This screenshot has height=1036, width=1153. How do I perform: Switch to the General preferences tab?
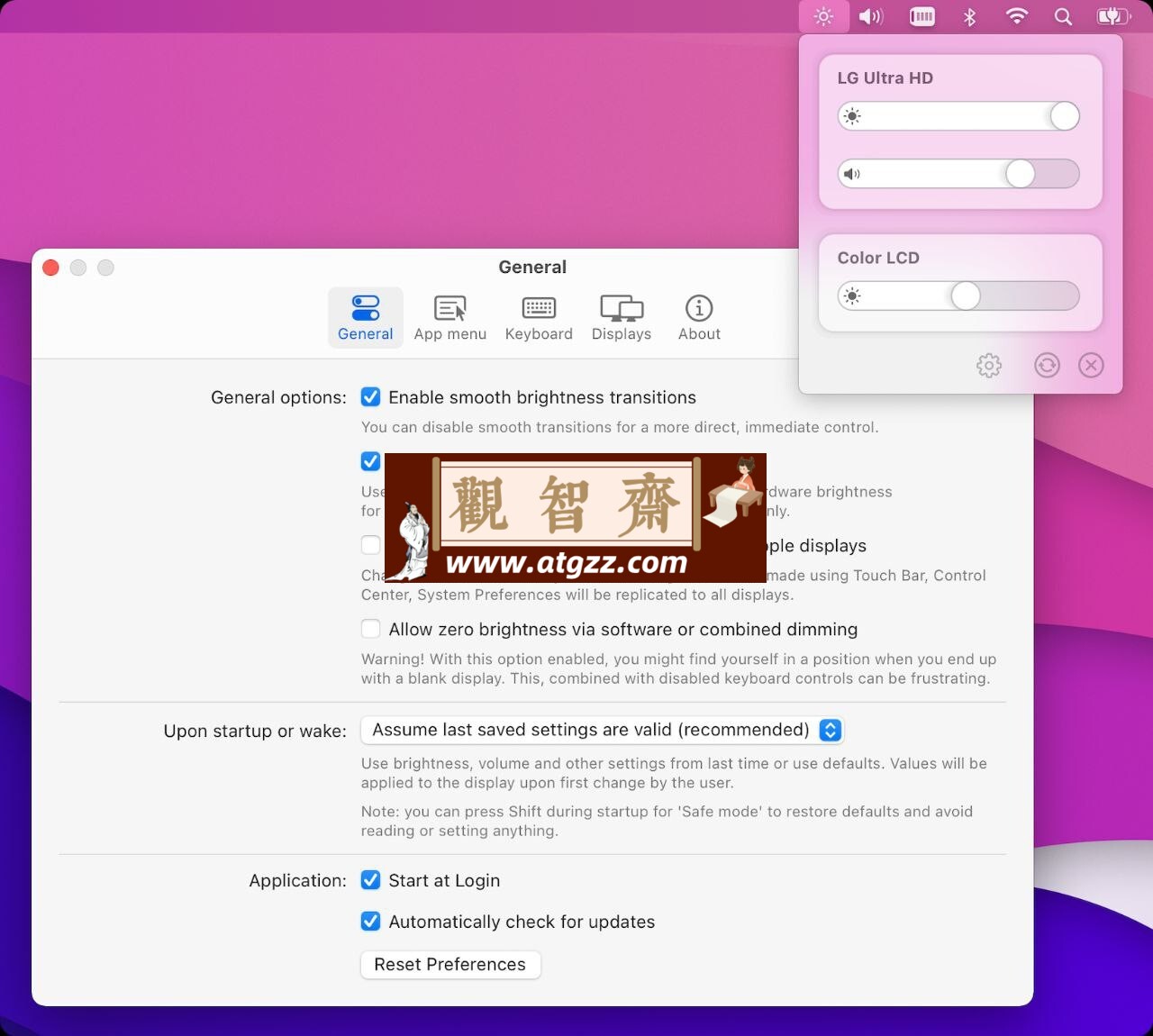(366, 318)
